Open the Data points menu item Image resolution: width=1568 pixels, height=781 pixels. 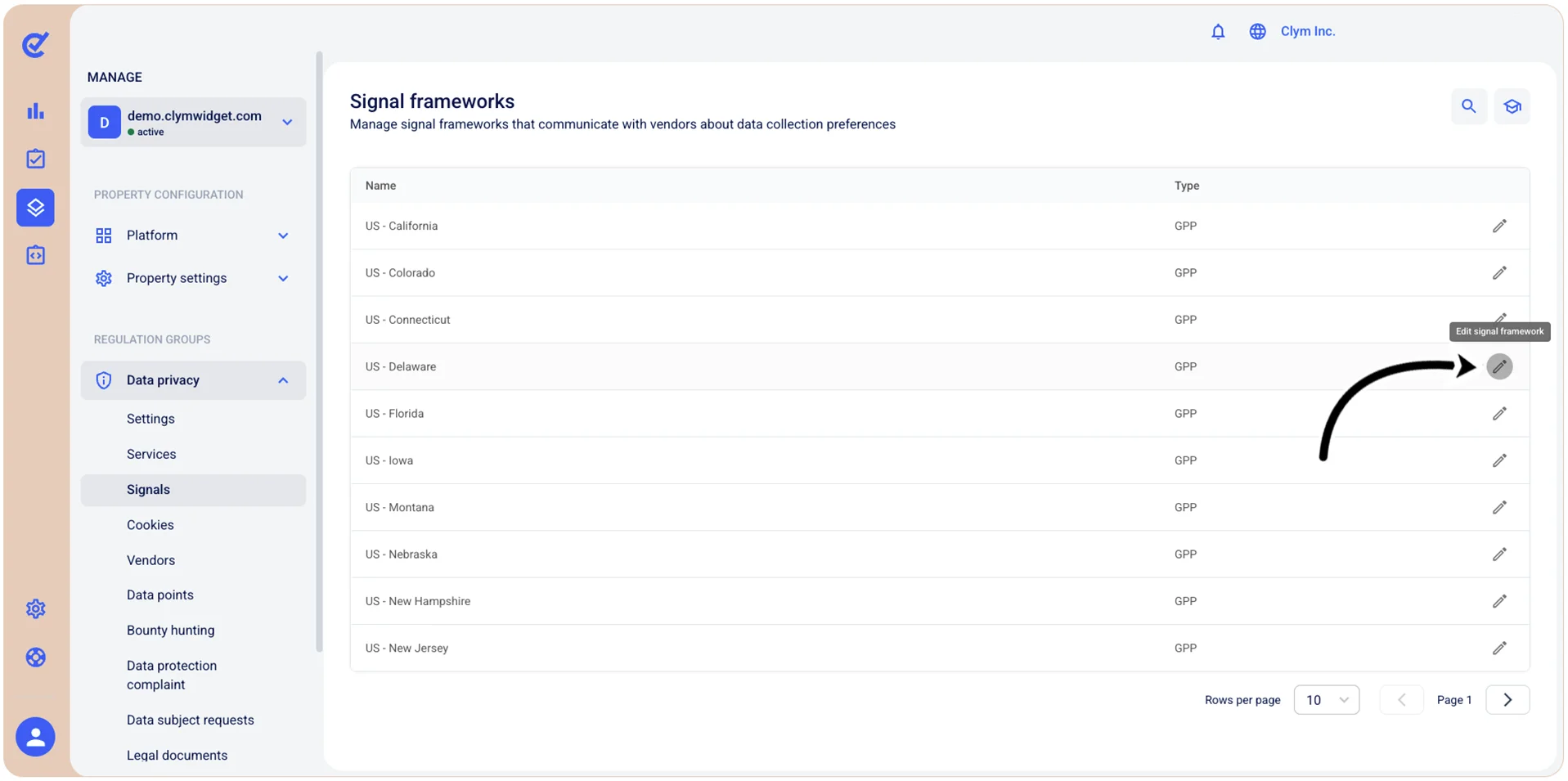coord(160,595)
